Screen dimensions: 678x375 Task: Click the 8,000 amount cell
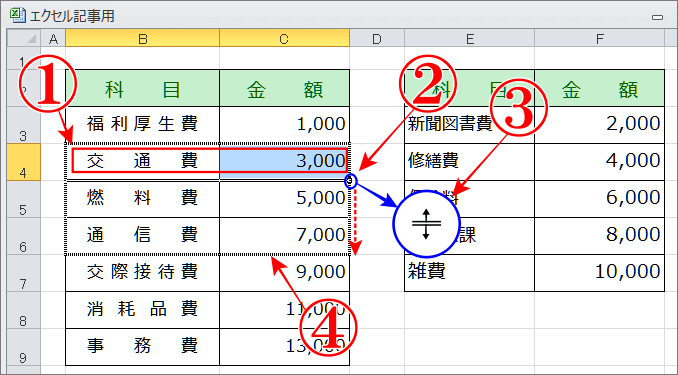tap(599, 236)
